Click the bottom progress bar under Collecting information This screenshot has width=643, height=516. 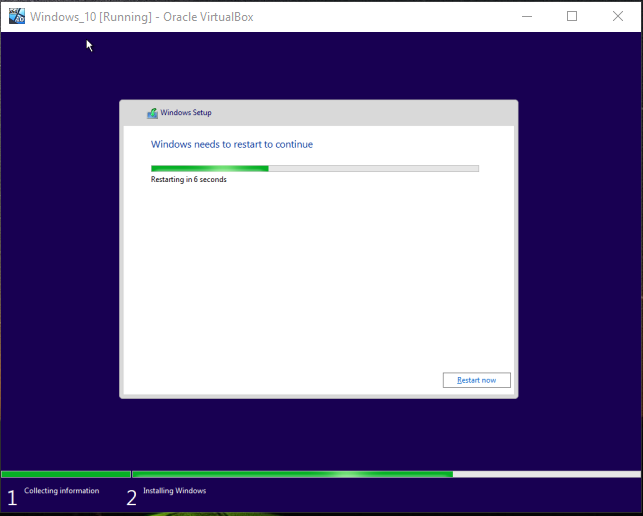pyautogui.click(x=65, y=474)
